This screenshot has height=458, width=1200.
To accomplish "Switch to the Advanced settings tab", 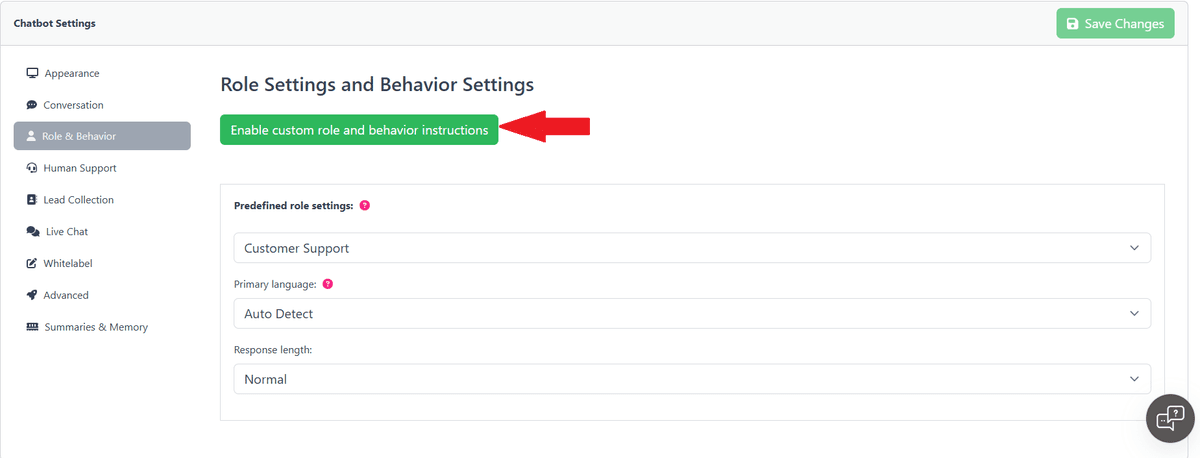I will [x=66, y=295].
